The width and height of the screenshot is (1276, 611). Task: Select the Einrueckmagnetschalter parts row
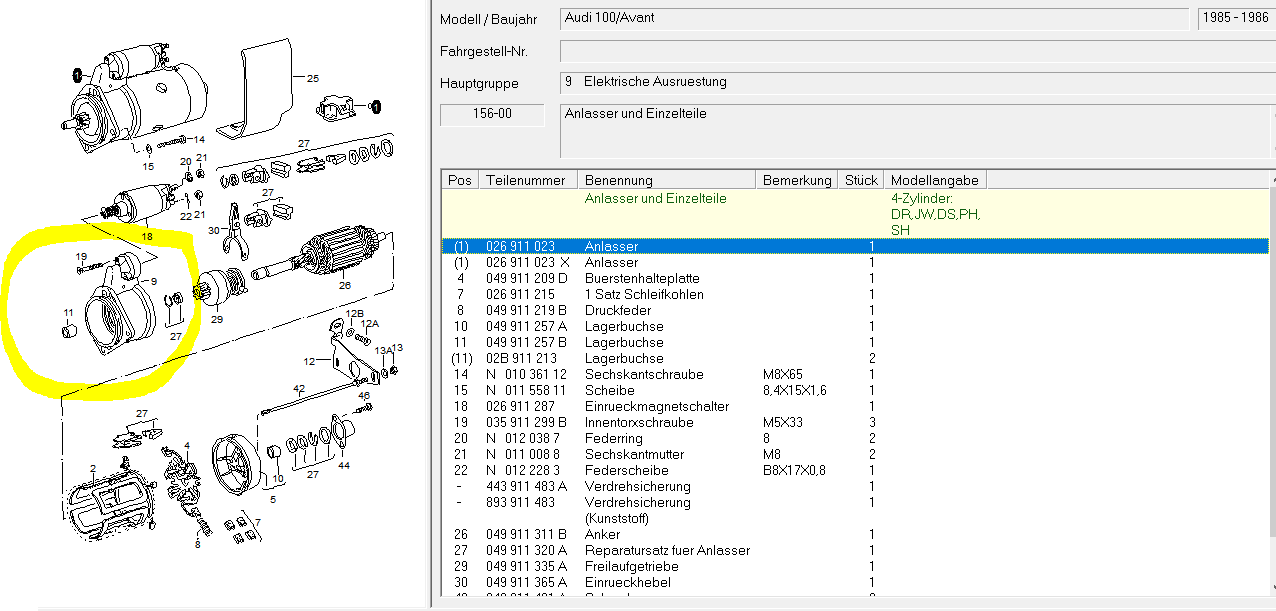tap(655, 406)
